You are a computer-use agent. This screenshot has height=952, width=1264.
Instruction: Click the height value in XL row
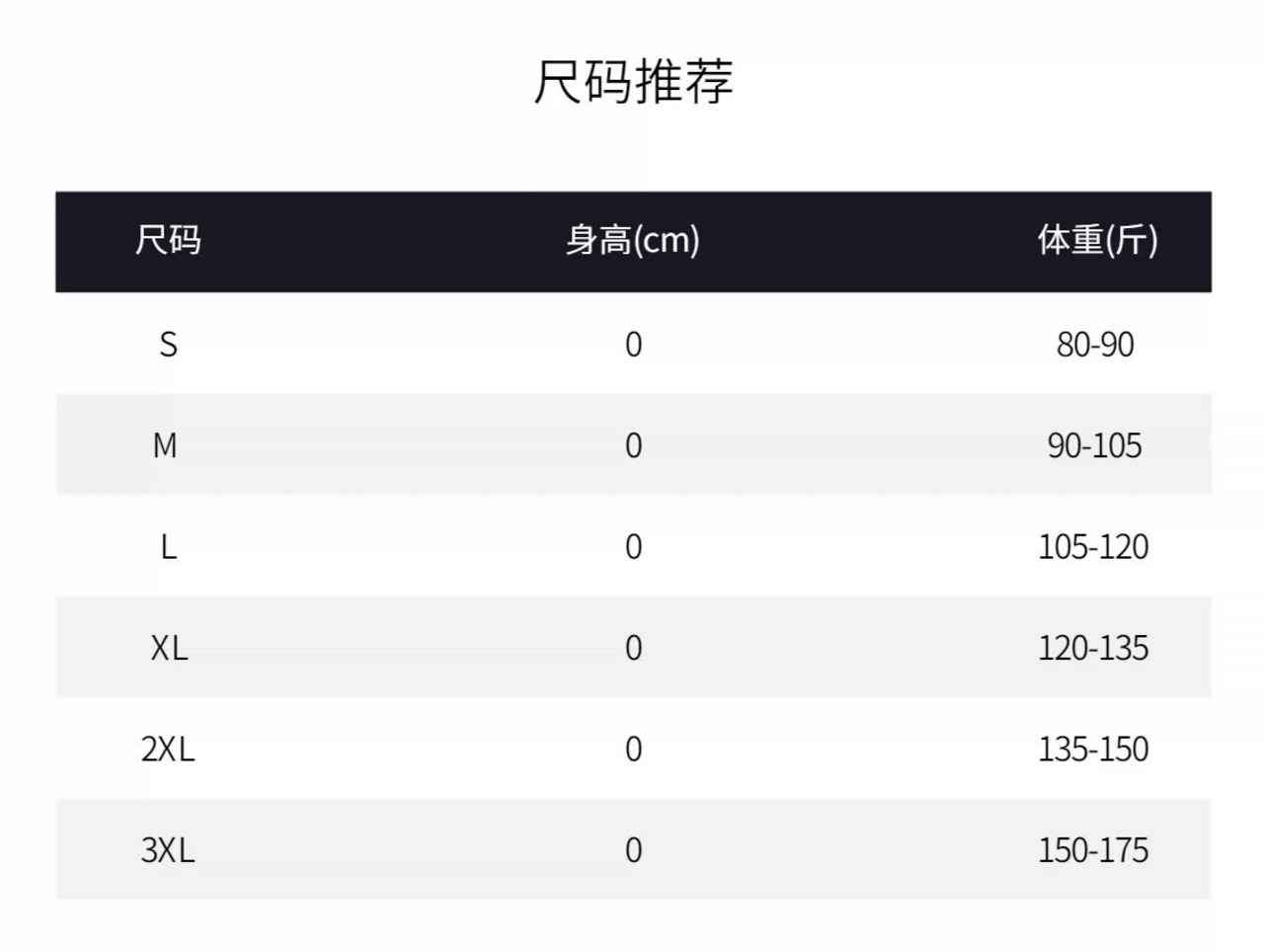pyautogui.click(x=634, y=648)
